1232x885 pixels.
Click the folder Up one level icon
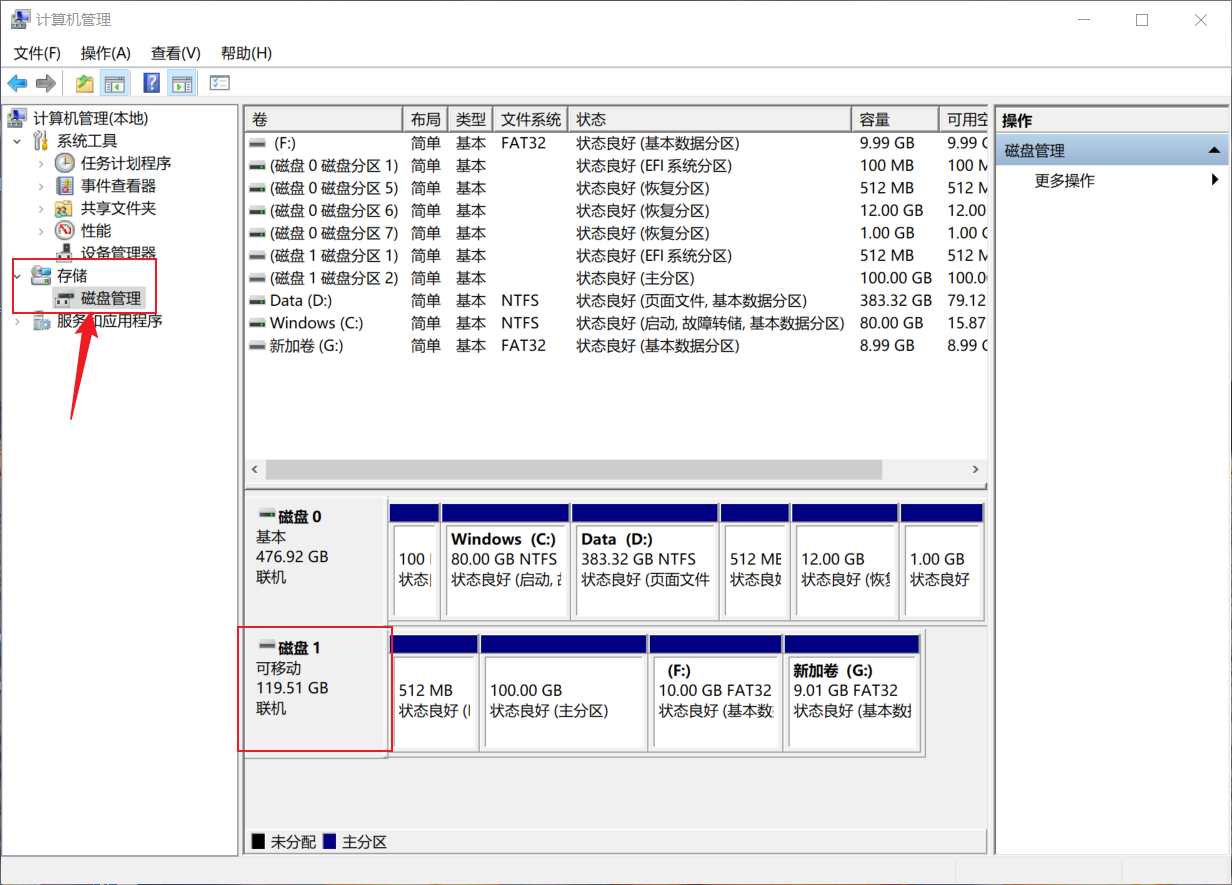coord(85,83)
